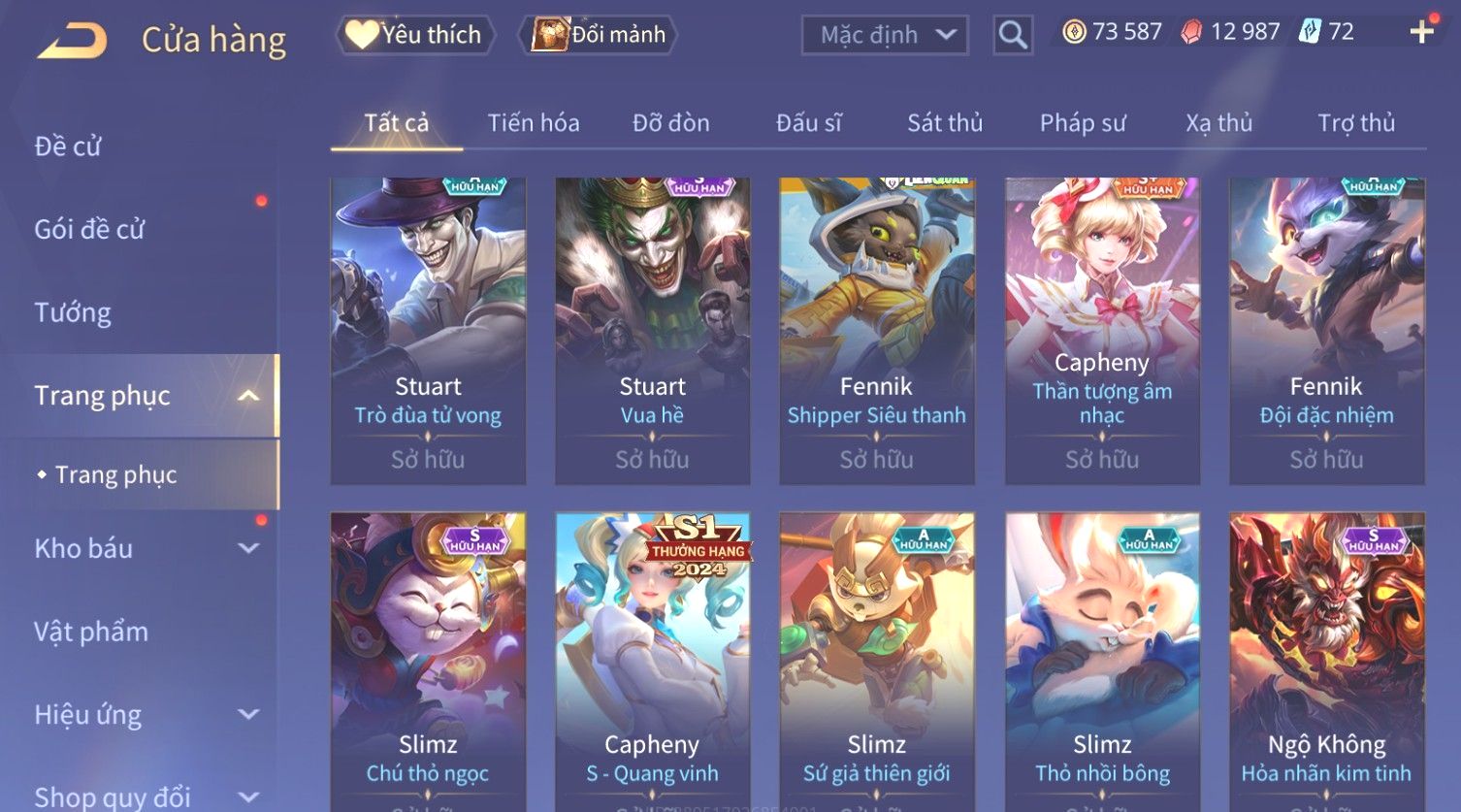This screenshot has height=812, width=1461.
Task: Expand the Kho báu sidebar section
Action: pos(249,548)
